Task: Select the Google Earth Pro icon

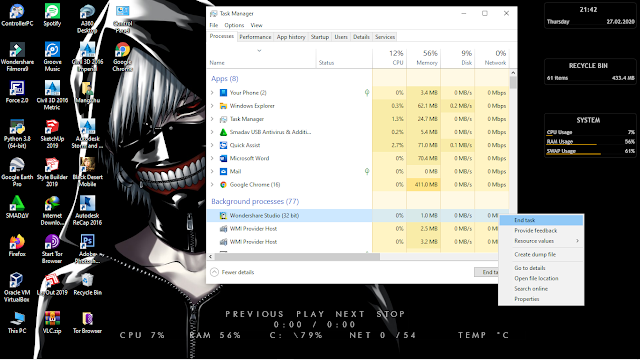Action: click(x=17, y=172)
